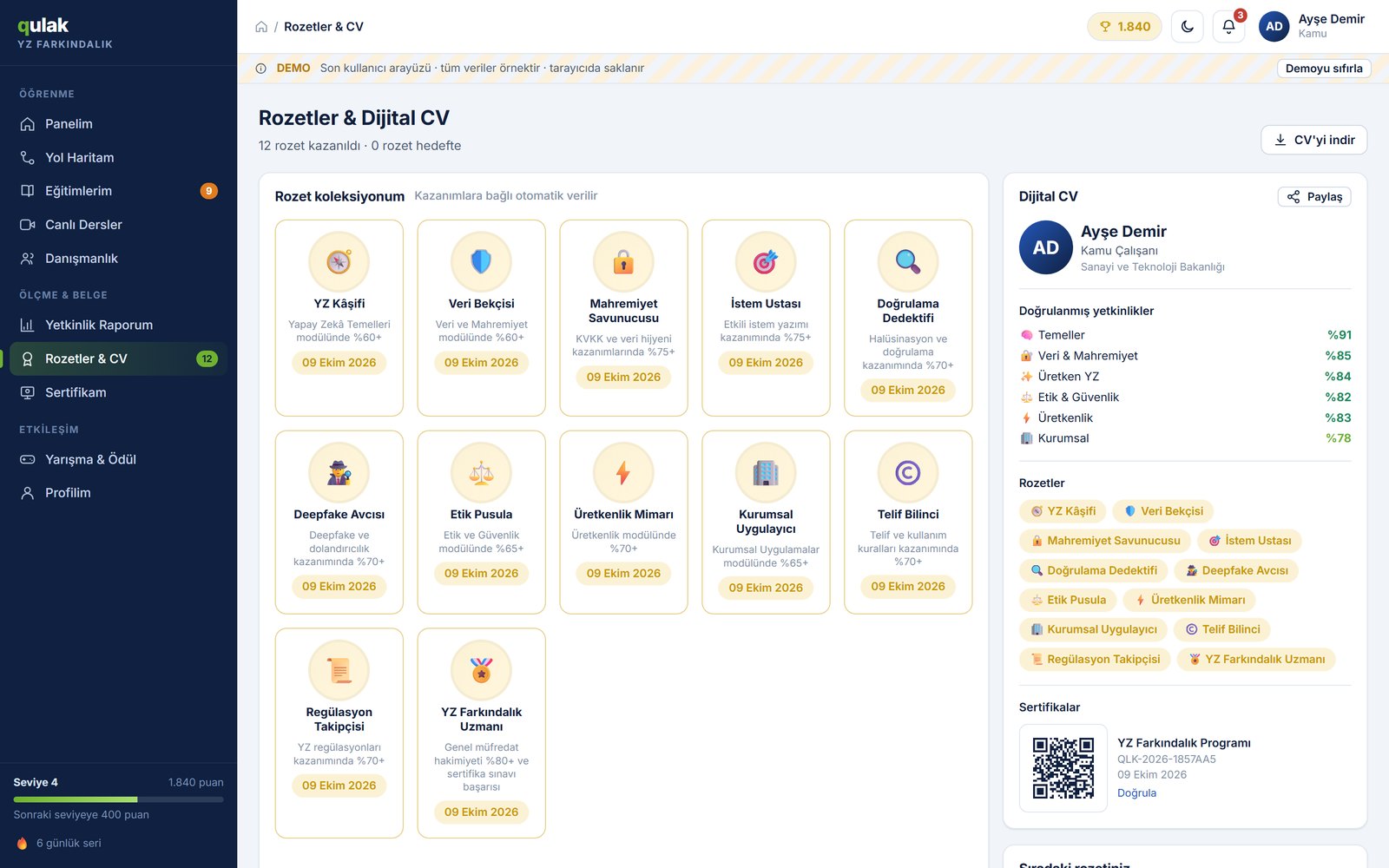
Task: Click the YZ Farkındalık Uzmanı medal icon
Action: point(481,670)
